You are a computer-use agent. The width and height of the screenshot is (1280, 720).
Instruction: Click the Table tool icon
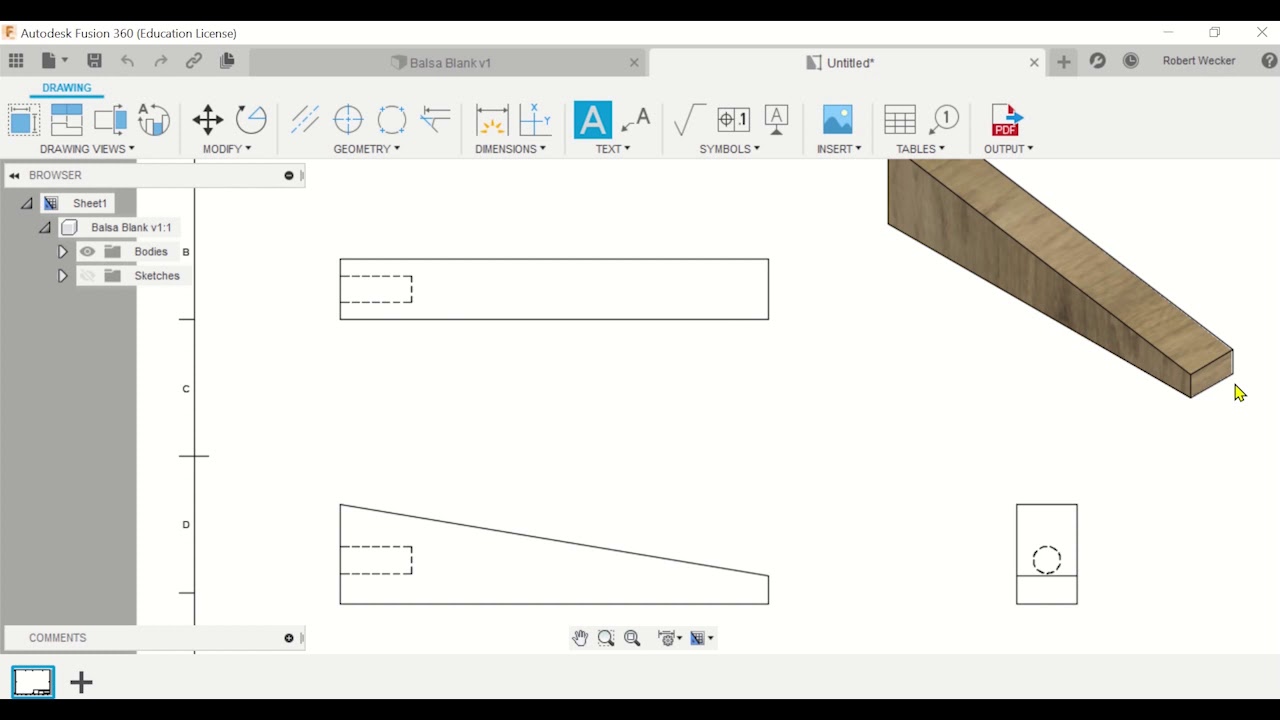click(x=900, y=120)
